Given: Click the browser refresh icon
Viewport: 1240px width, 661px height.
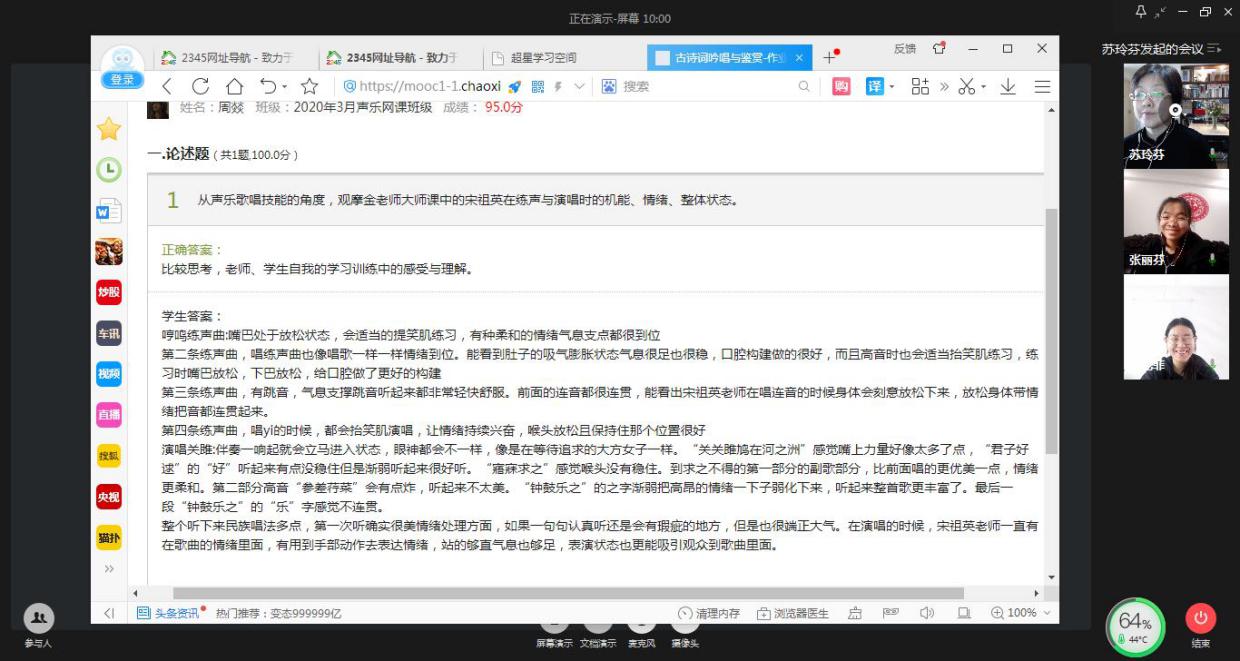Looking at the screenshot, I should 201,87.
